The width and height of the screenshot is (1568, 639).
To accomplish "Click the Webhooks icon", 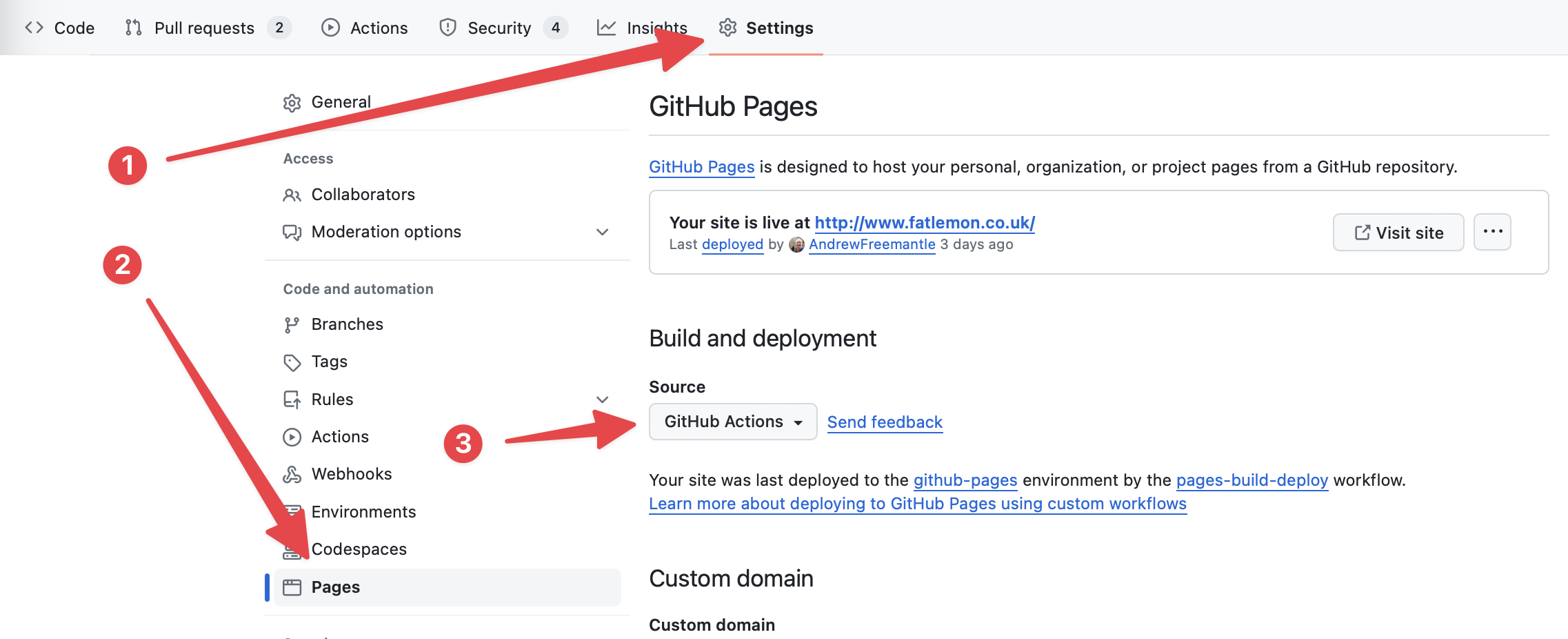I will [292, 474].
